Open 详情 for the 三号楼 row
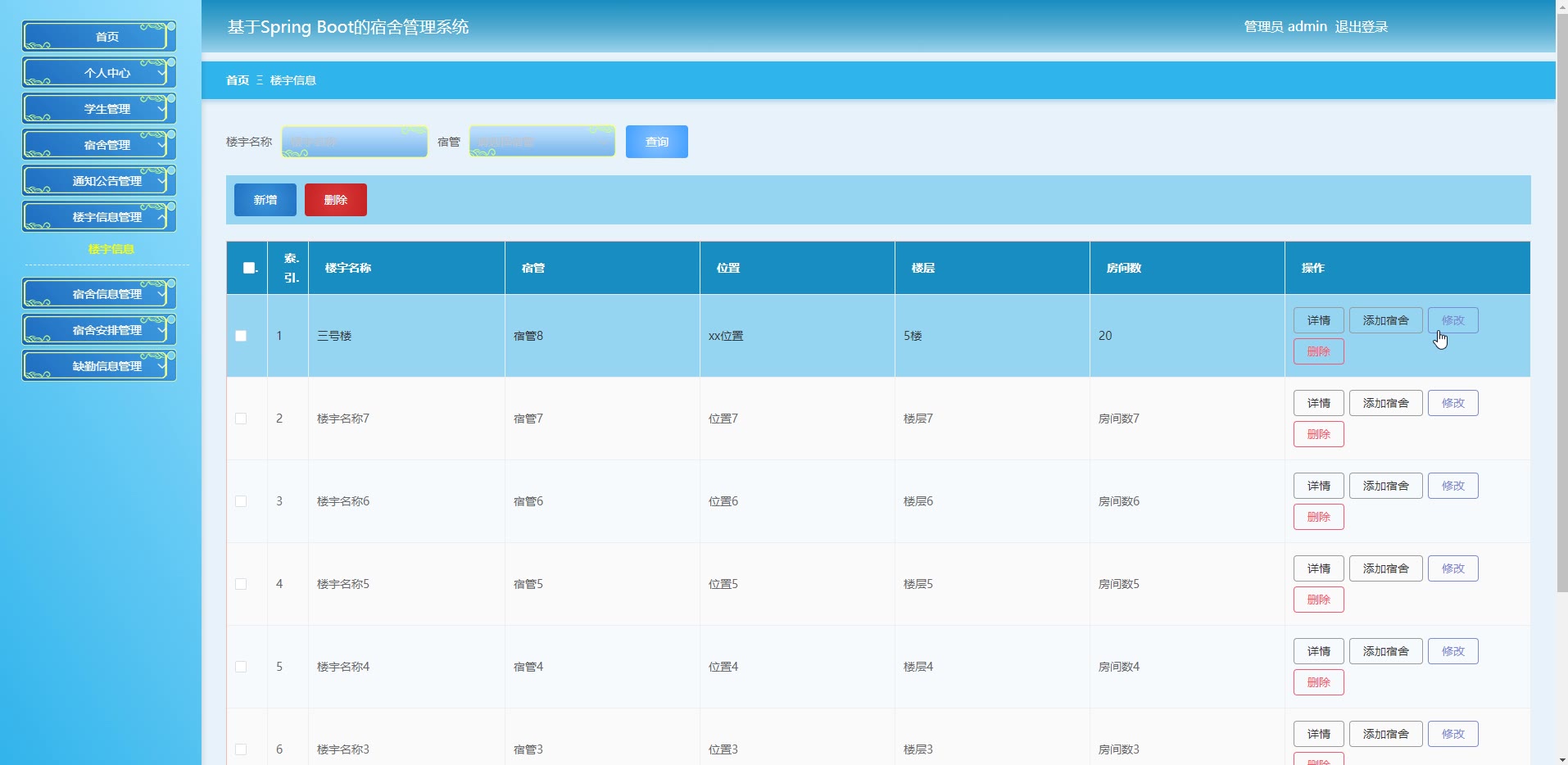 click(1318, 320)
